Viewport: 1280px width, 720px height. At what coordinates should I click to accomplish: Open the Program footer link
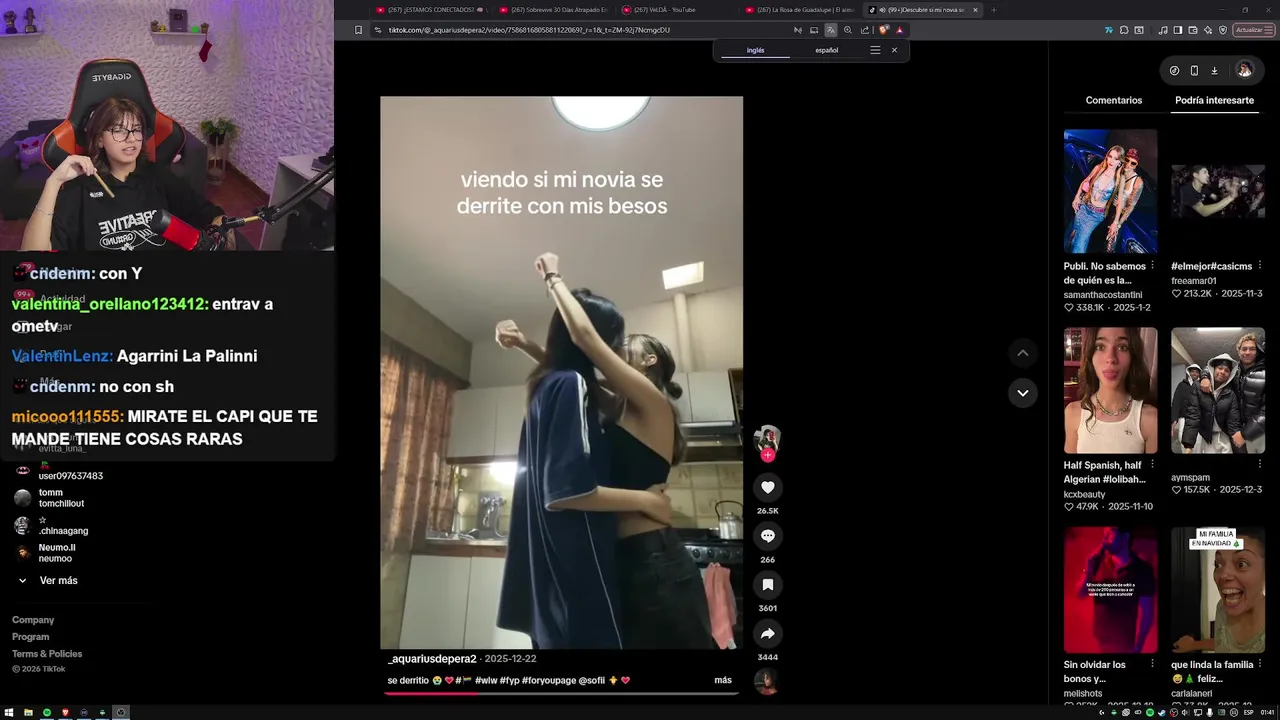[30, 637]
